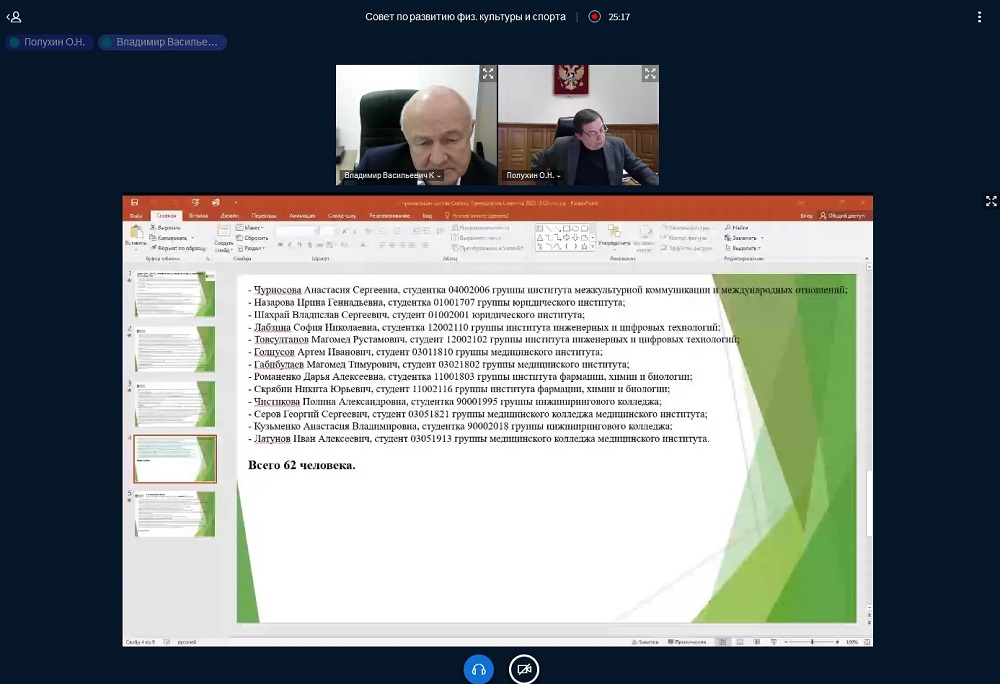This screenshot has height=684, width=1000.
Task: Click the red recording indicator
Action: pyautogui.click(x=594, y=17)
